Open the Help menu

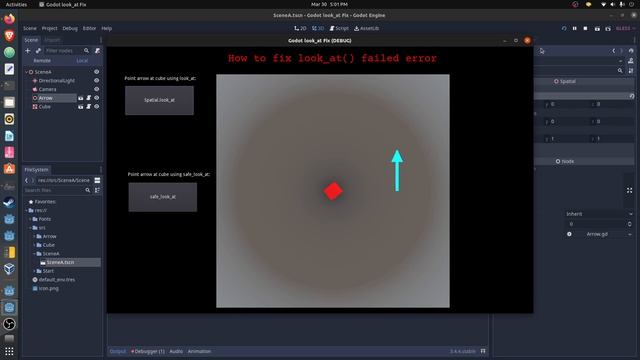click(x=107, y=29)
